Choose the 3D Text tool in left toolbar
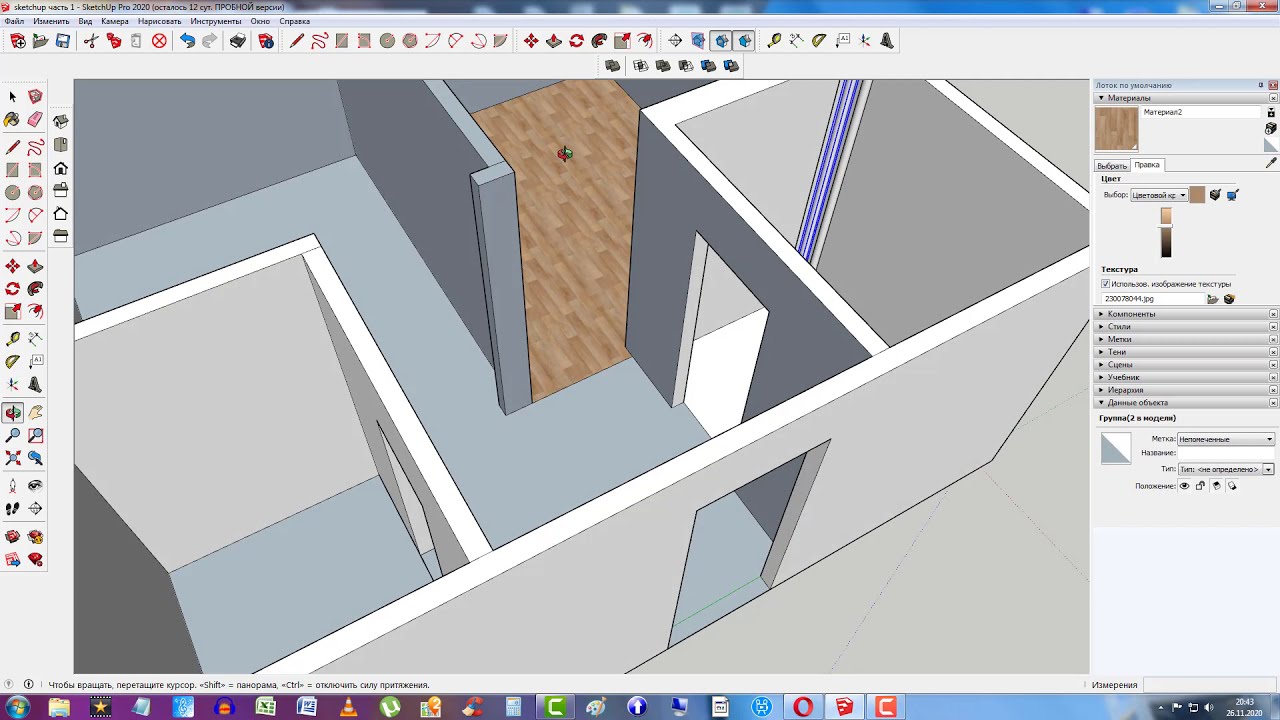Image resolution: width=1280 pixels, height=720 pixels. (35, 385)
